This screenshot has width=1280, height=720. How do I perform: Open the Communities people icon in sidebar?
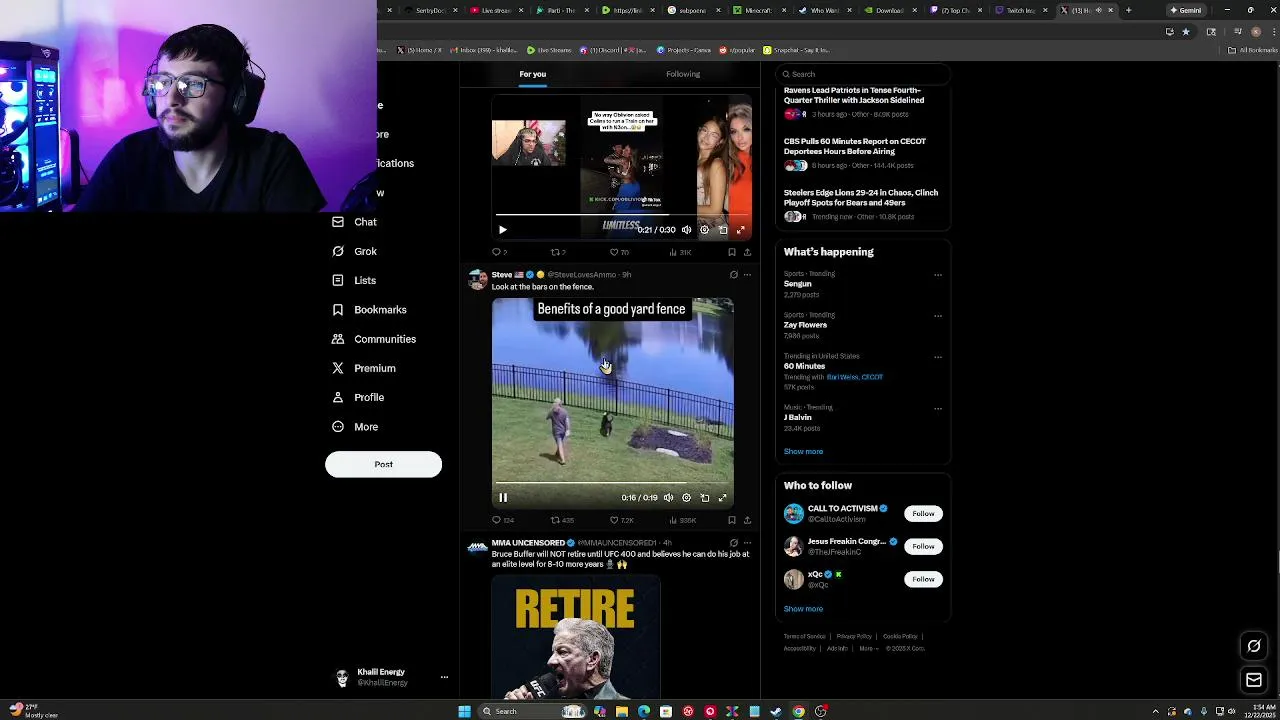click(338, 339)
